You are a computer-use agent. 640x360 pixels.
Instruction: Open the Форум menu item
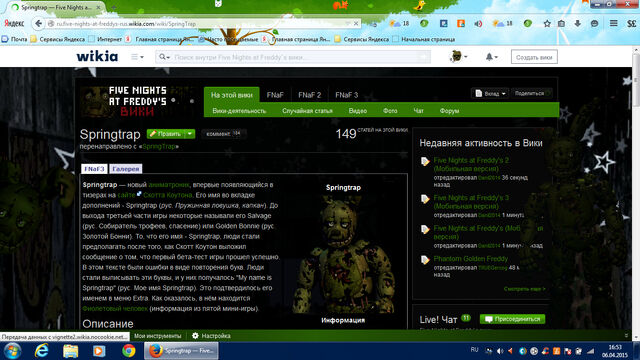coord(449,111)
